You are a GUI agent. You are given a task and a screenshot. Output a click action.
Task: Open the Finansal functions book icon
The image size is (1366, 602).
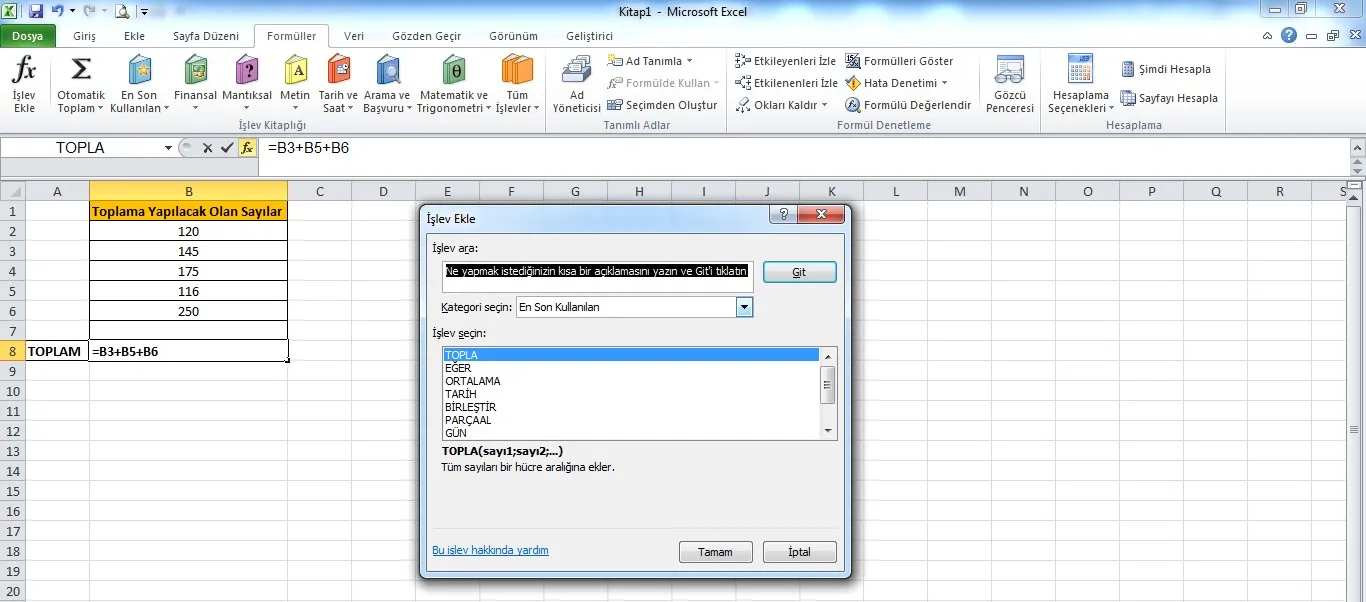click(x=196, y=72)
